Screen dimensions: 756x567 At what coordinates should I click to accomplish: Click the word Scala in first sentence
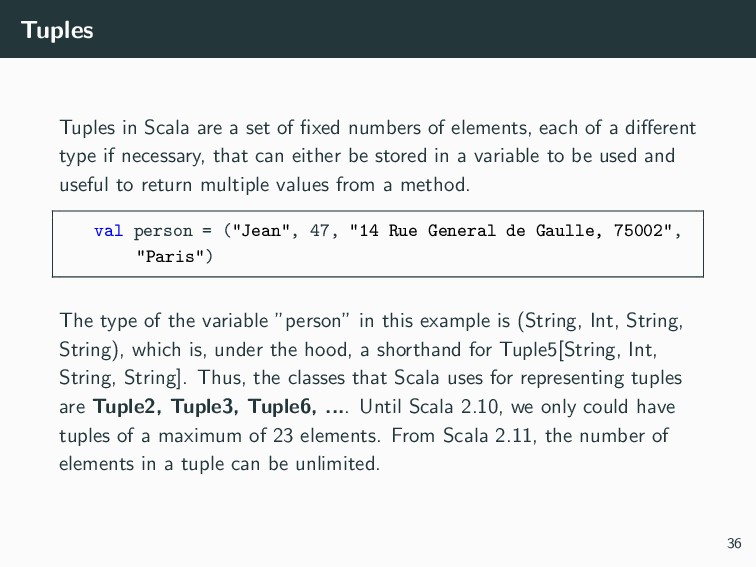(x=167, y=128)
